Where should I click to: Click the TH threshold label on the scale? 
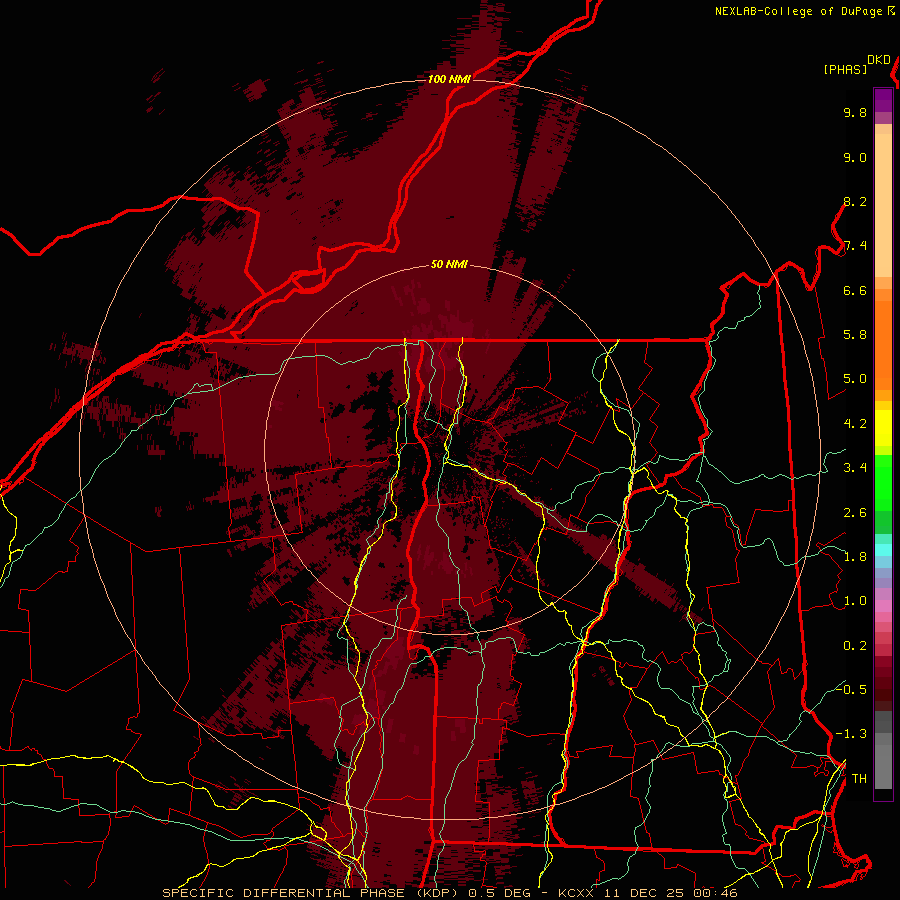pyautogui.click(x=859, y=778)
